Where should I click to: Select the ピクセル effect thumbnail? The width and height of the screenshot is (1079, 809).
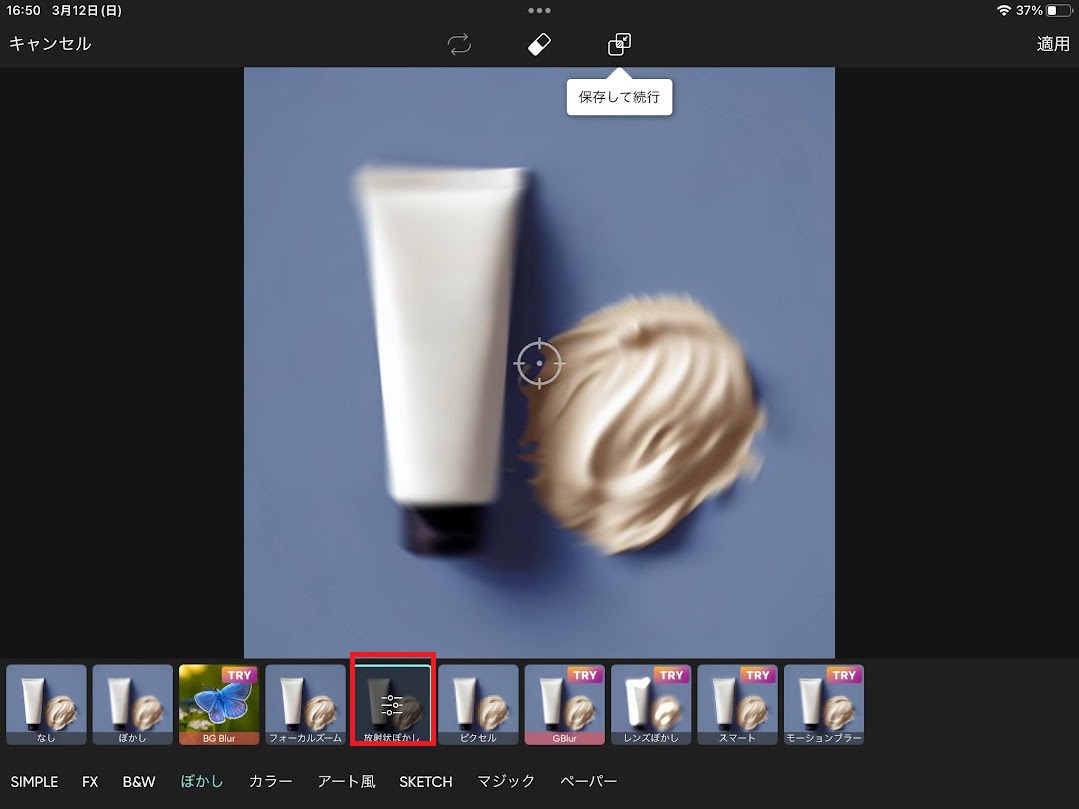478,704
